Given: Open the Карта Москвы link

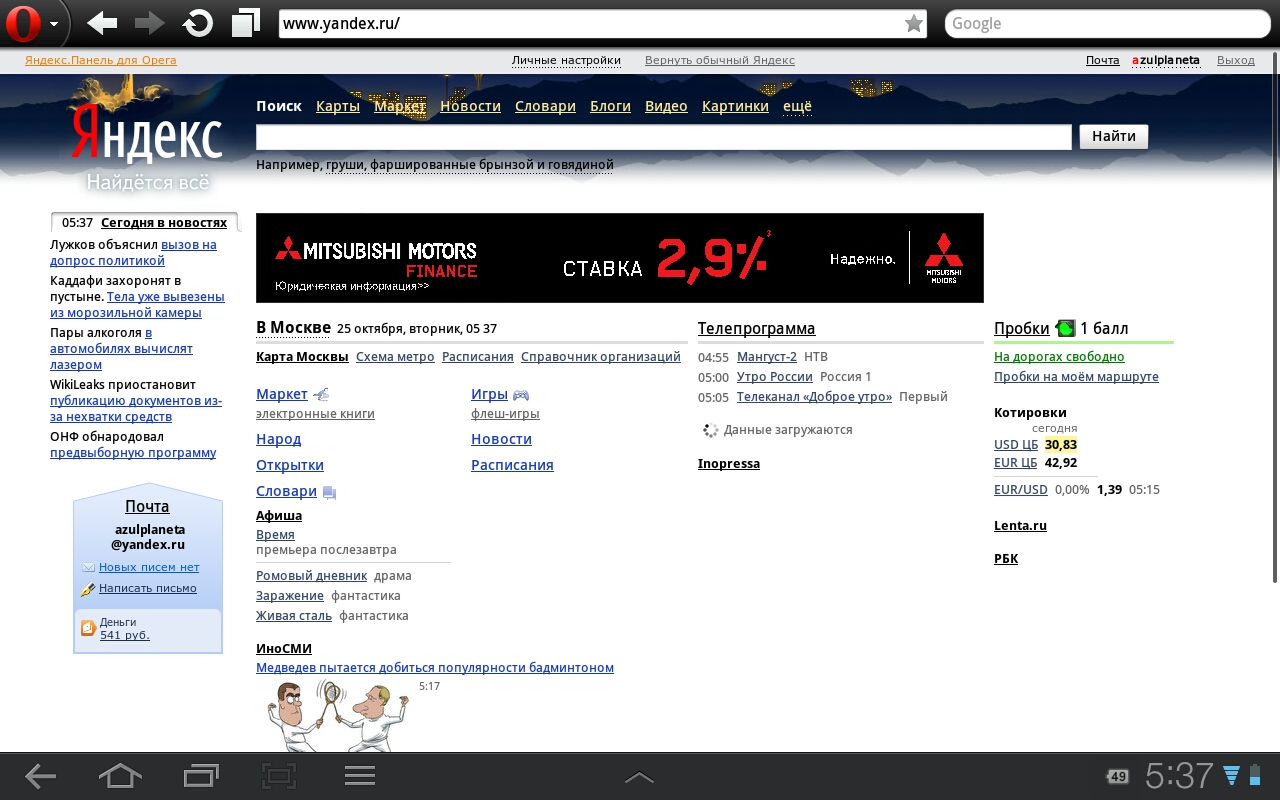Looking at the screenshot, I should point(302,357).
